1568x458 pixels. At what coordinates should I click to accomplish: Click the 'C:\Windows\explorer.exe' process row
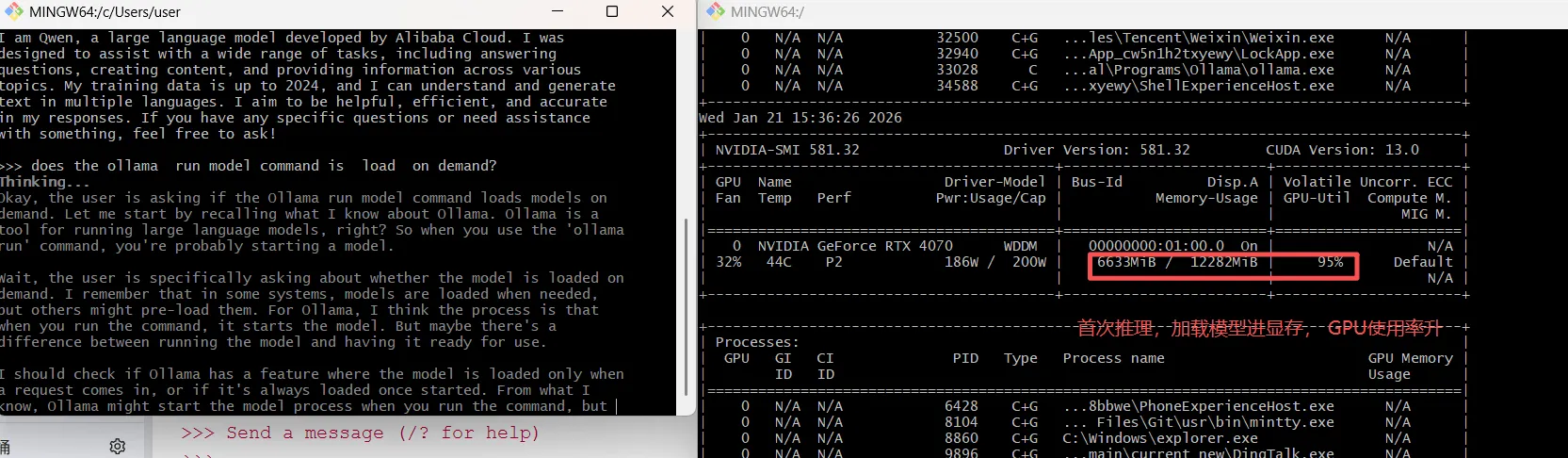pyautogui.click(x=1083, y=438)
